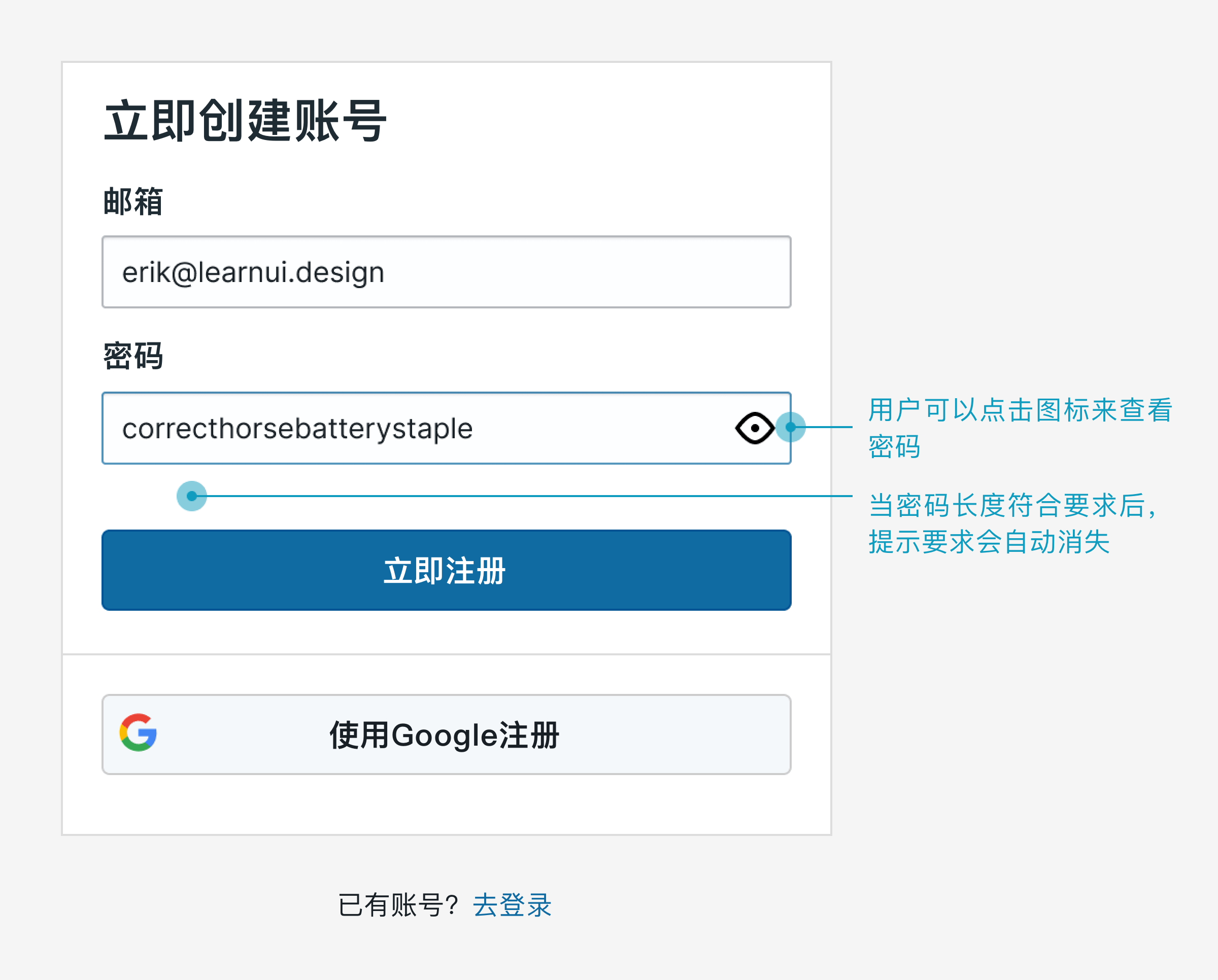Click the Google logo icon

point(139,732)
